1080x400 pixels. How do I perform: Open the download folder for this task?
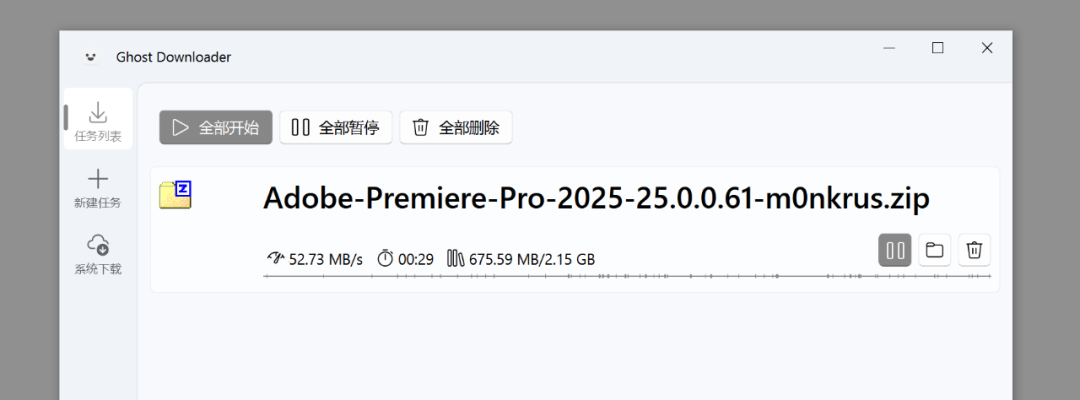[x=935, y=250]
